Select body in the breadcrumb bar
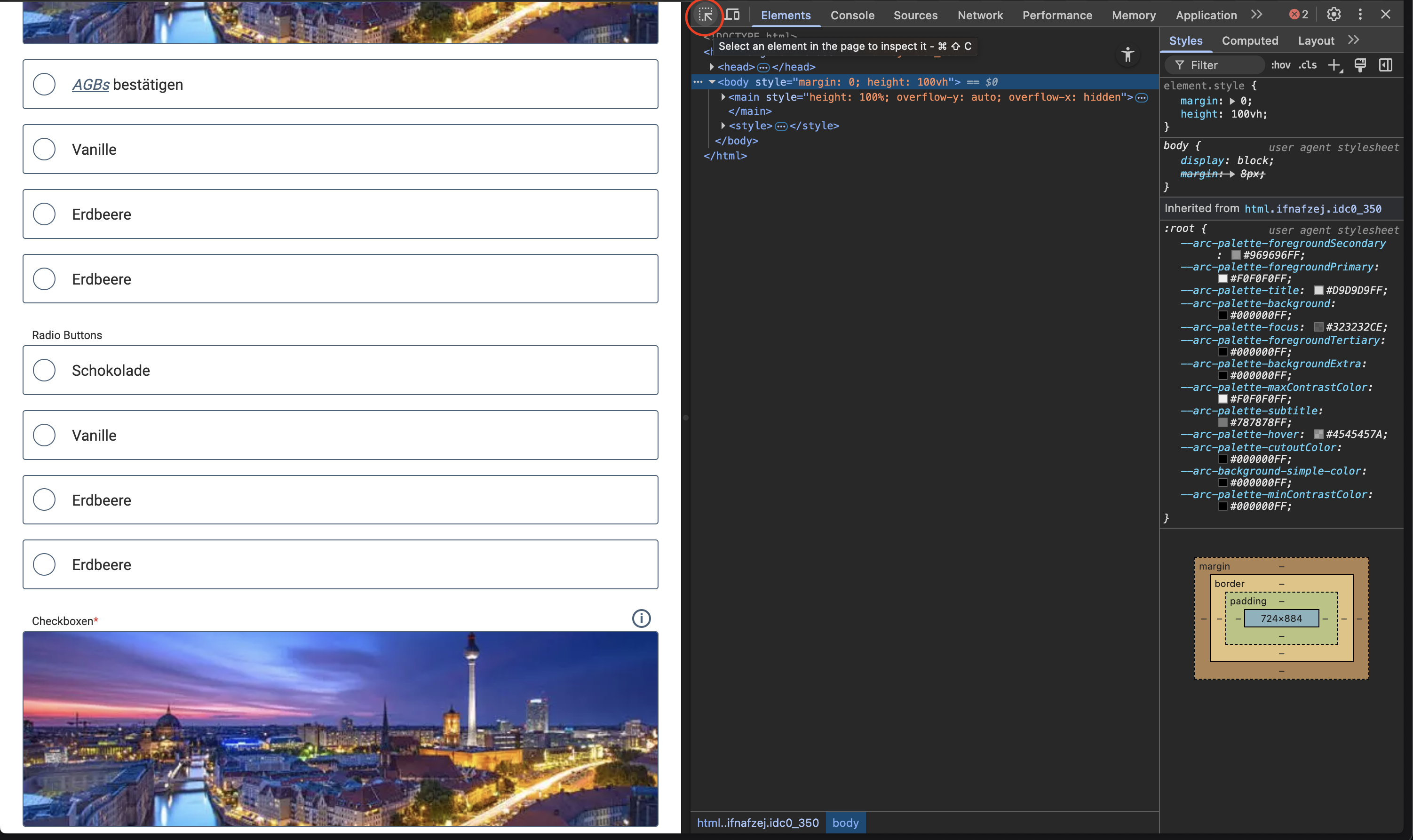 click(x=845, y=823)
